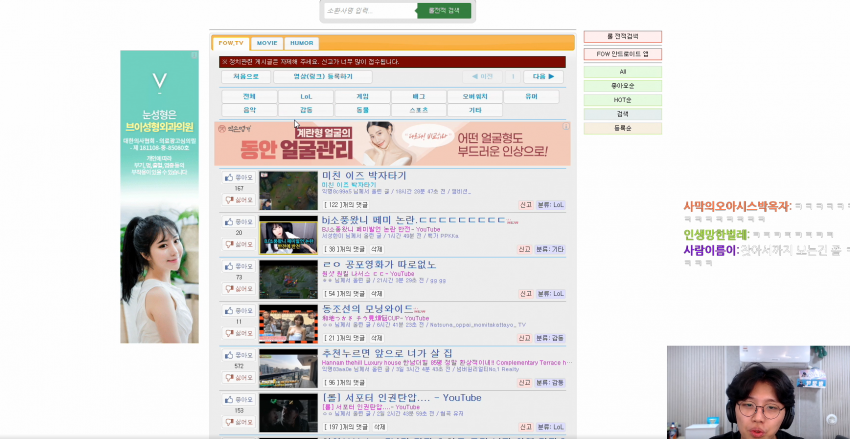This screenshot has width=850, height=439.
Task: Focus the 소환사명 입력 search field
Action: [370, 10]
